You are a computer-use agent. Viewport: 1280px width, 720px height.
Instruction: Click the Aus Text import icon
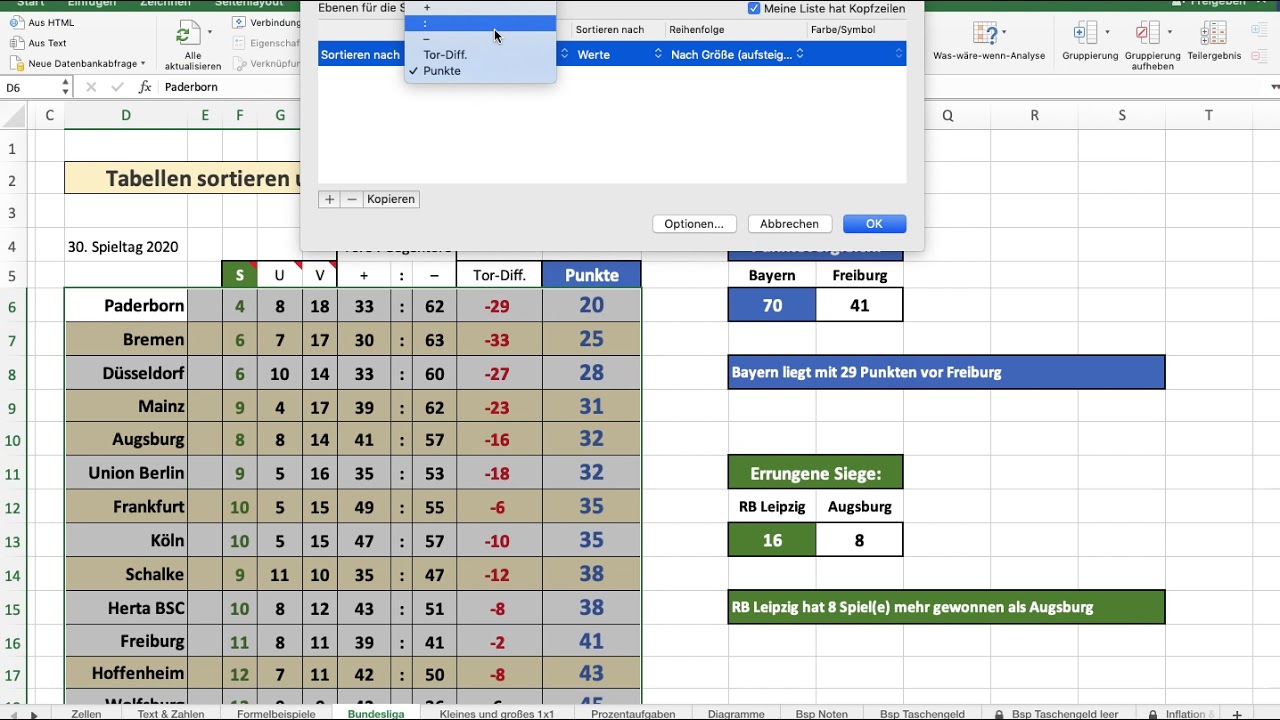coord(17,43)
